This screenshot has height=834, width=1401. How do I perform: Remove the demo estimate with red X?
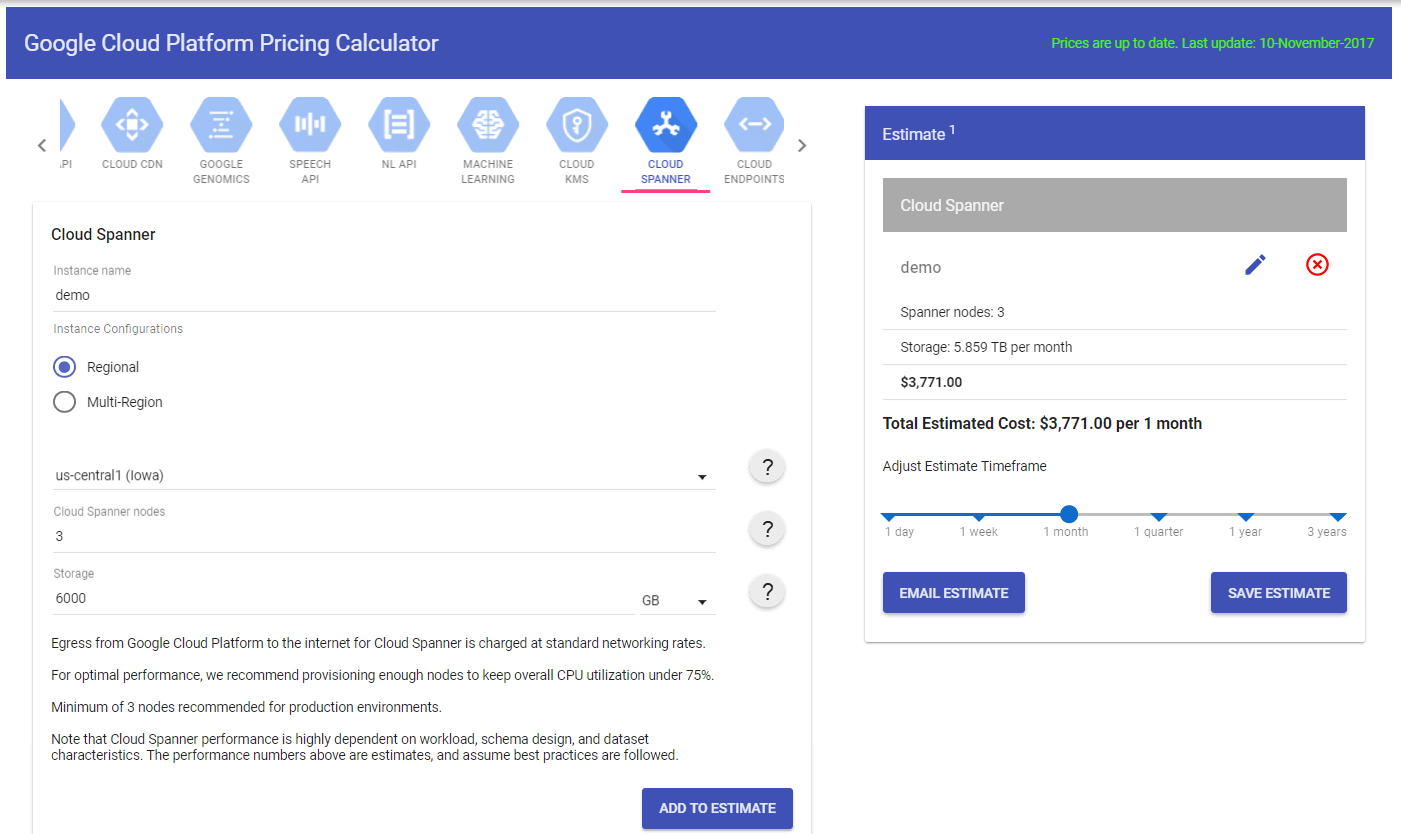[1318, 265]
